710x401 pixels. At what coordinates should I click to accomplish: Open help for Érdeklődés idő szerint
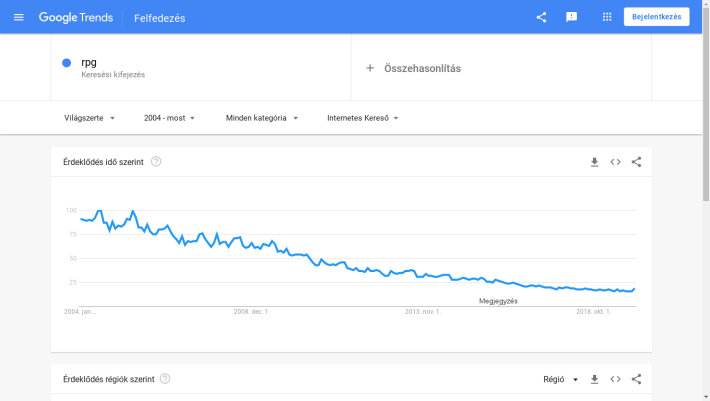156,162
